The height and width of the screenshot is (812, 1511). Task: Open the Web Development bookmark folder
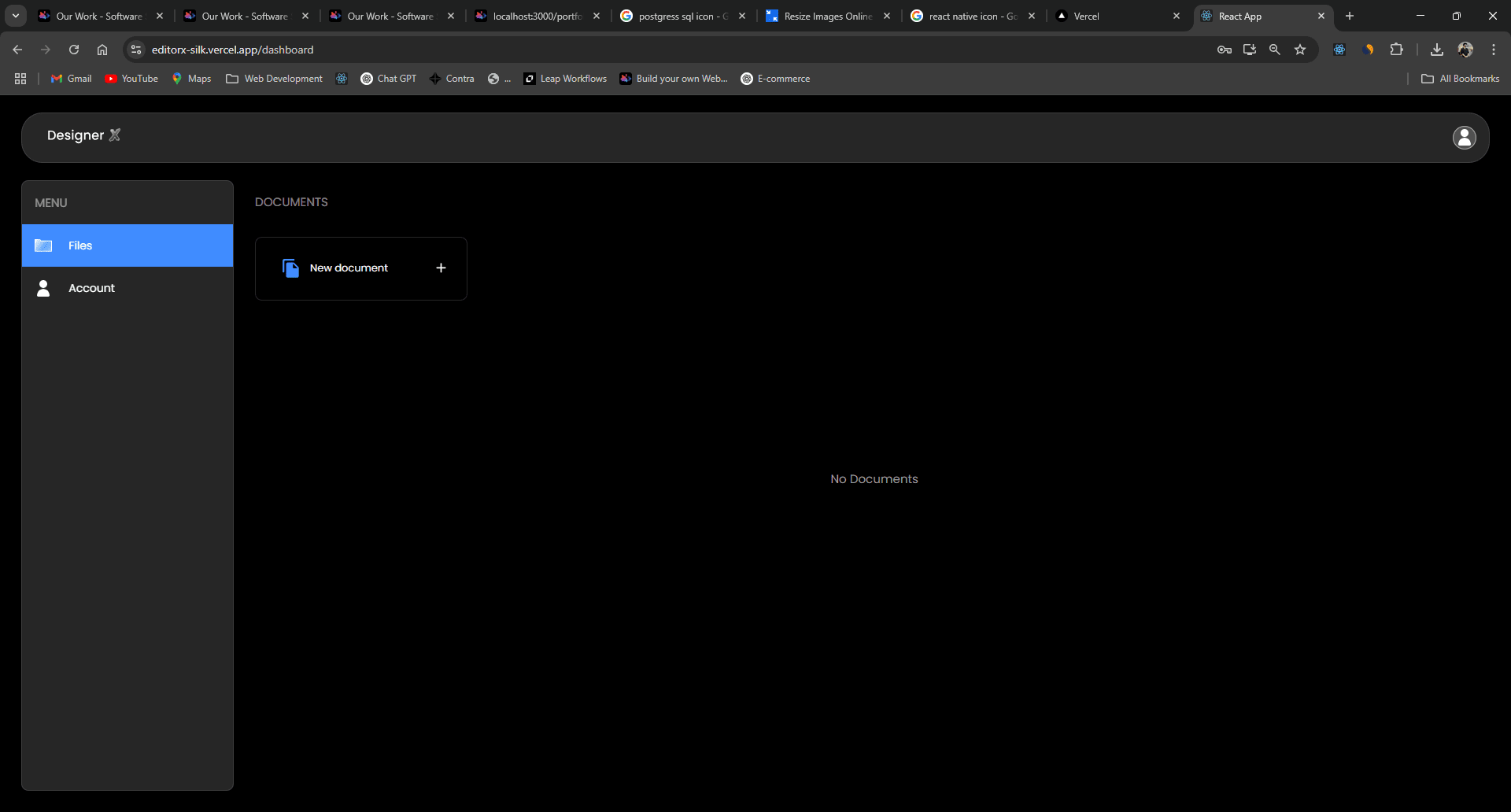point(274,79)
